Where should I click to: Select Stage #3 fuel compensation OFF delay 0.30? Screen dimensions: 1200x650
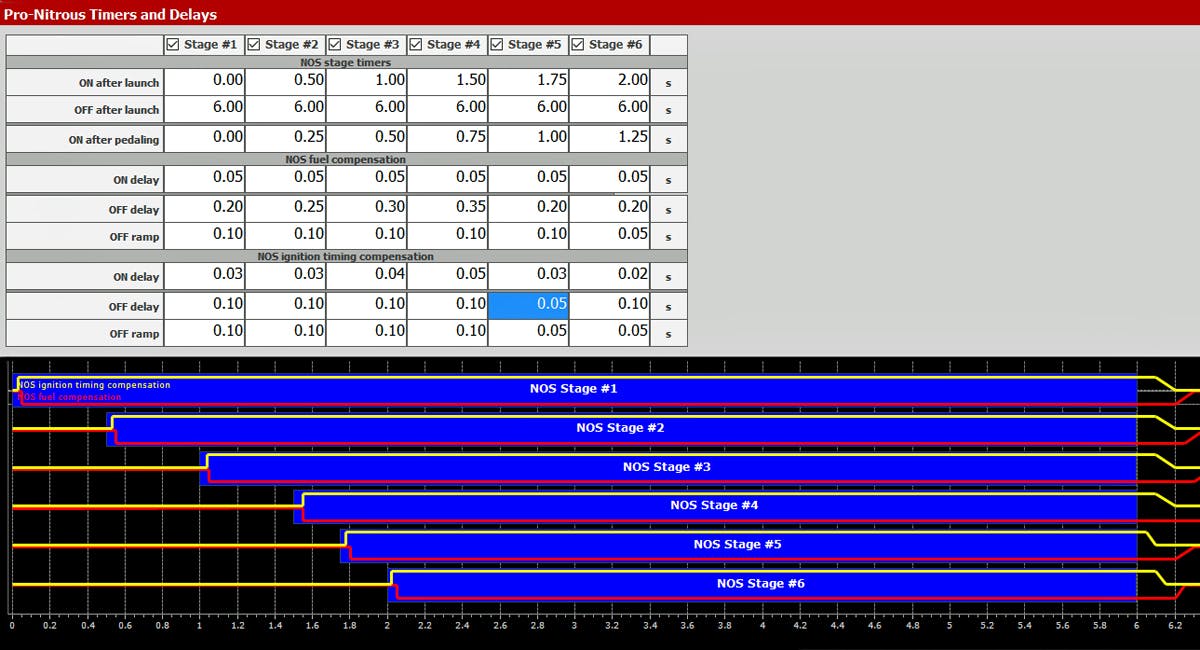pos(366,208)
